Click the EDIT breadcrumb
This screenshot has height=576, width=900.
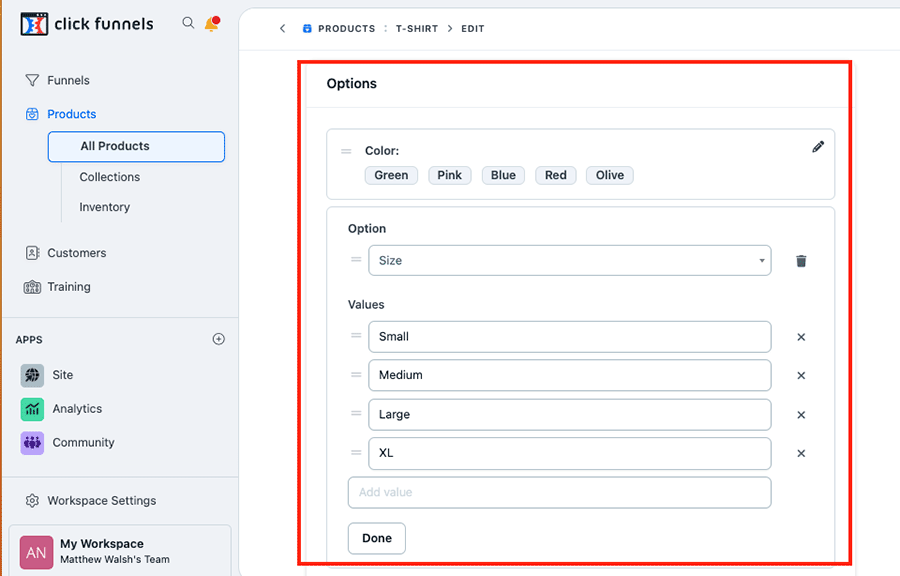(x=473, y=29)
